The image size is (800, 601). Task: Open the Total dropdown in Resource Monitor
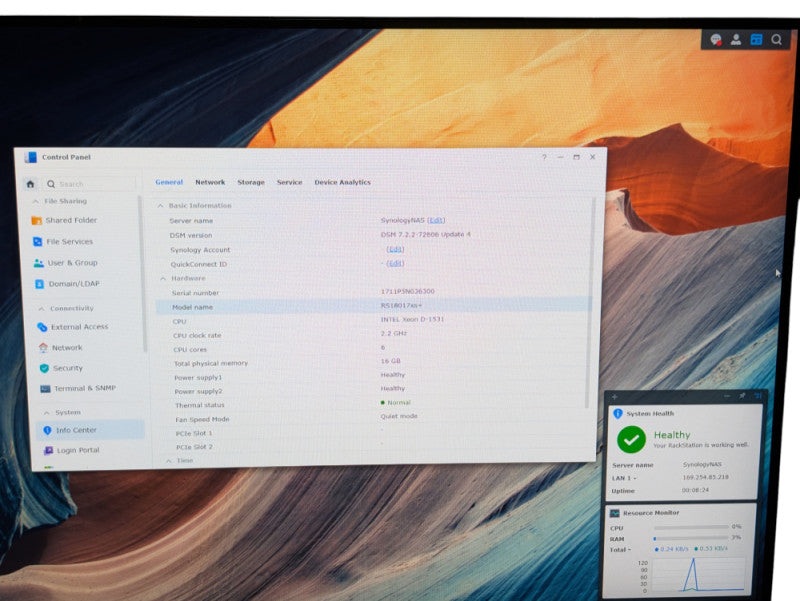[620, 550]
